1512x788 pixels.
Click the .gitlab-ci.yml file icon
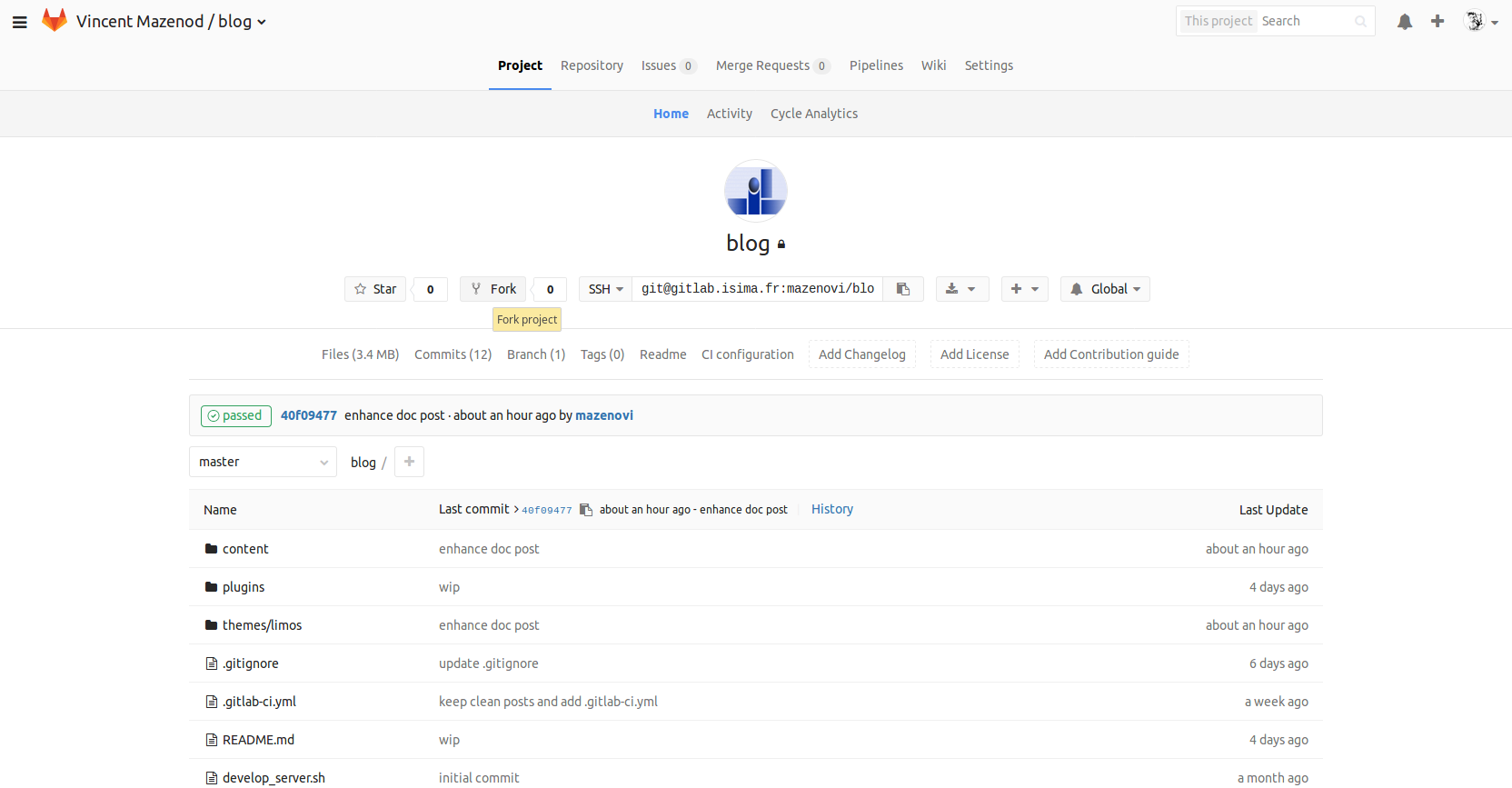(x=211, y=702)
